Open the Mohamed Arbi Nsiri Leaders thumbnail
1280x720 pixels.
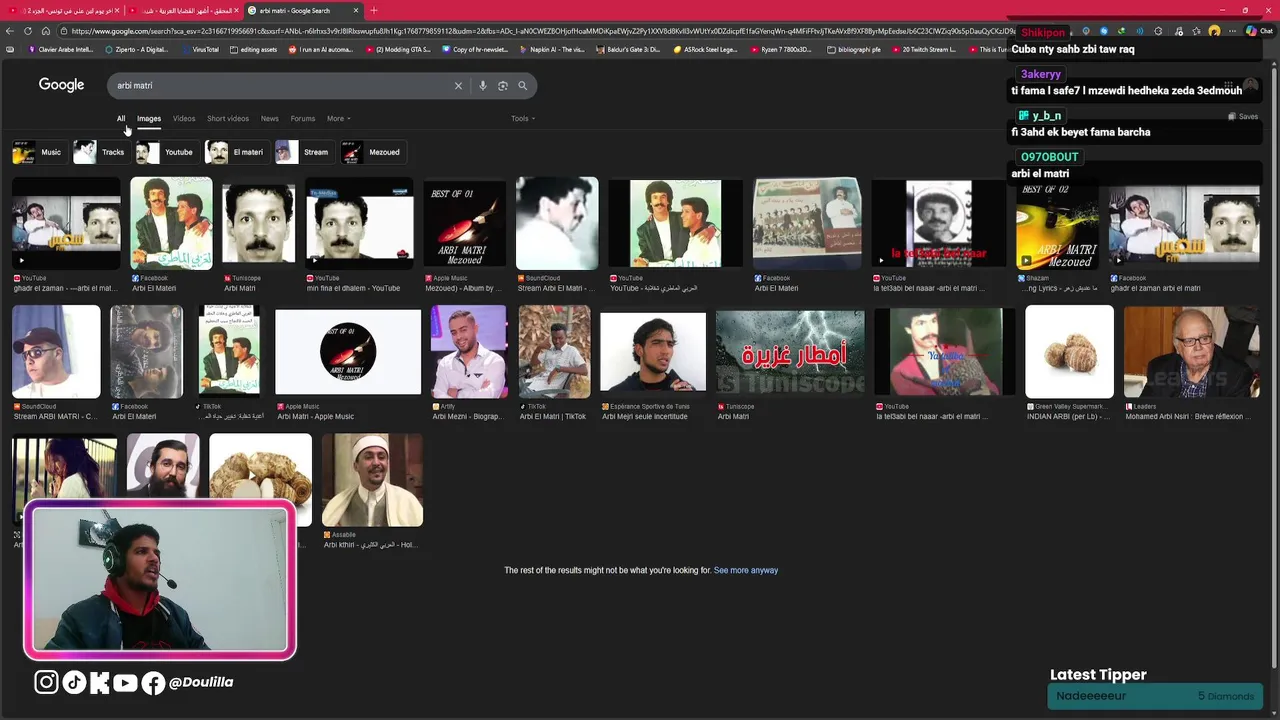1191,352
